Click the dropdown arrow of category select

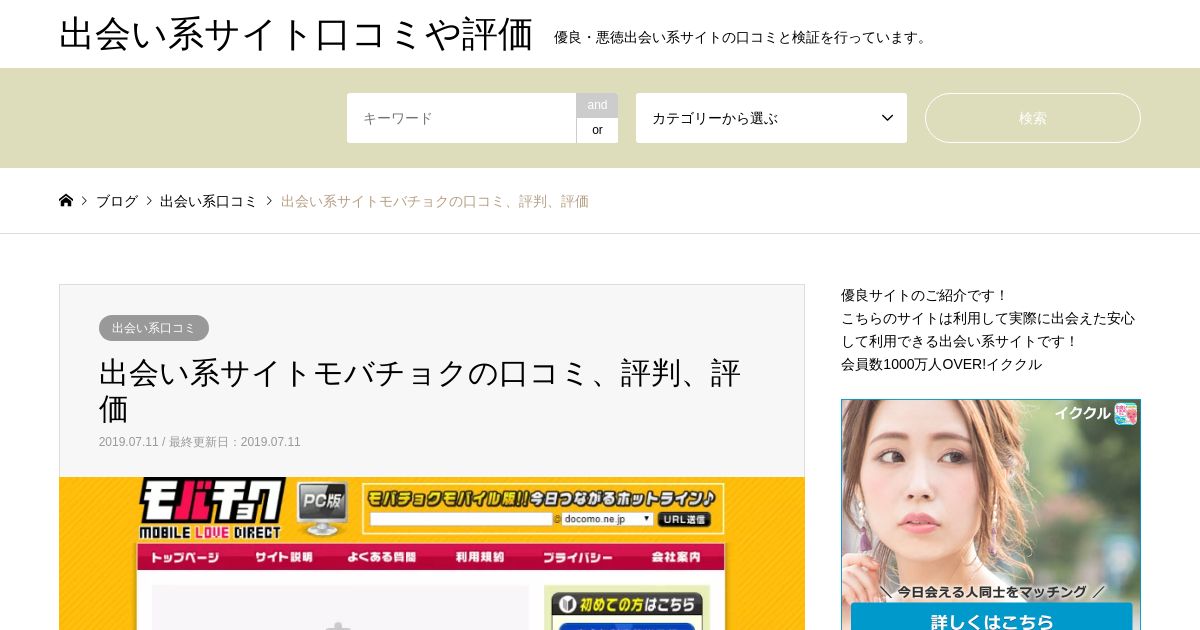(887, 118)
